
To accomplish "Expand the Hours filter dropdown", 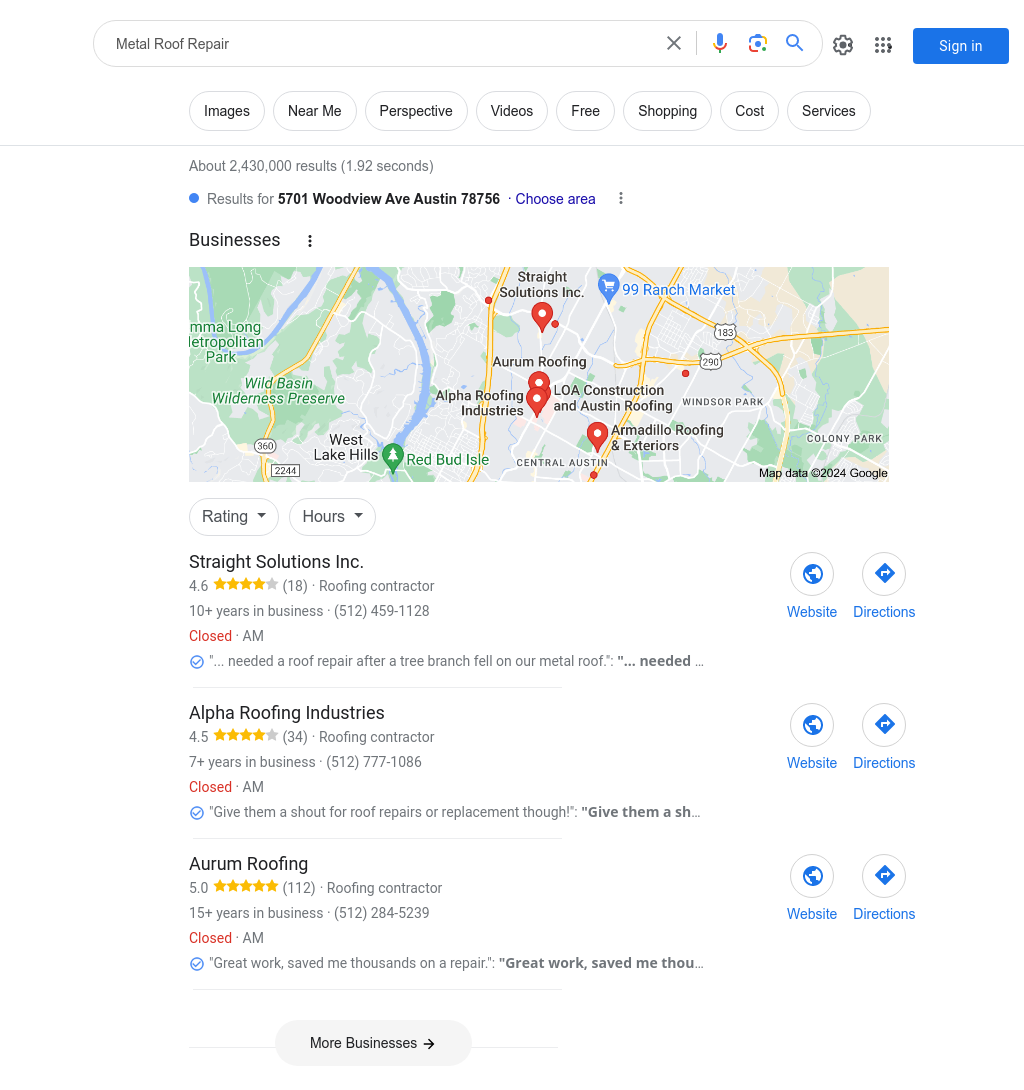I will tap(332, 516).
